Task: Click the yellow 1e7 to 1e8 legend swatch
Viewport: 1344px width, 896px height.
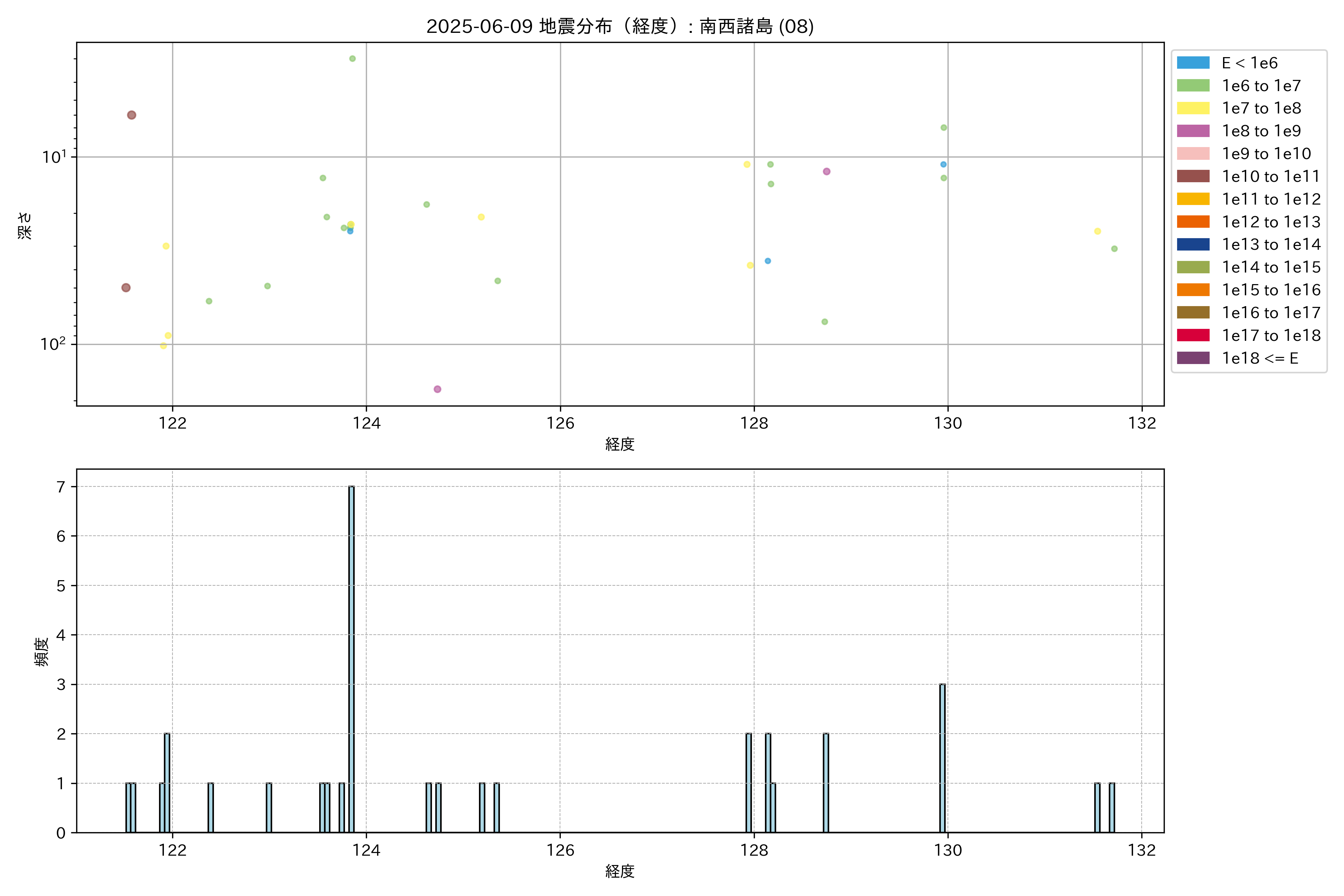Action: (1192, 108)
